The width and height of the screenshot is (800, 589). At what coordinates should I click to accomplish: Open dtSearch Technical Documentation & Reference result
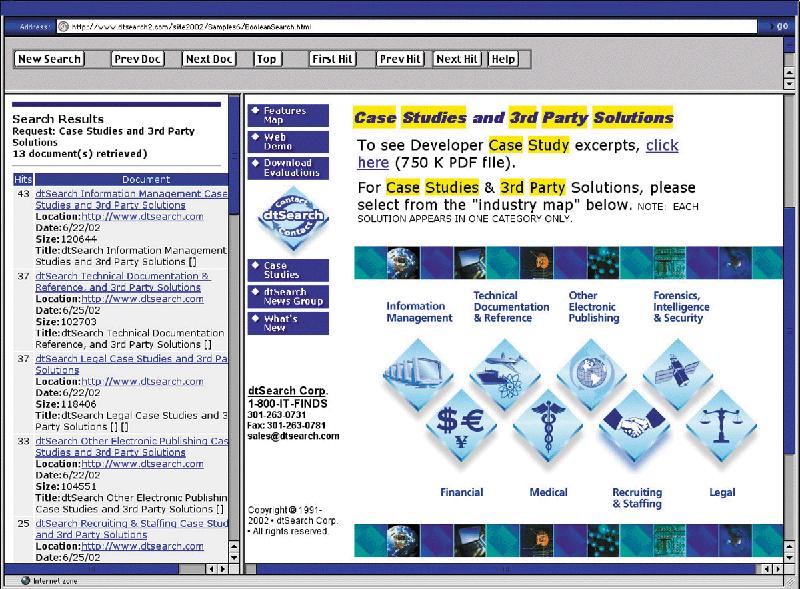122,282
